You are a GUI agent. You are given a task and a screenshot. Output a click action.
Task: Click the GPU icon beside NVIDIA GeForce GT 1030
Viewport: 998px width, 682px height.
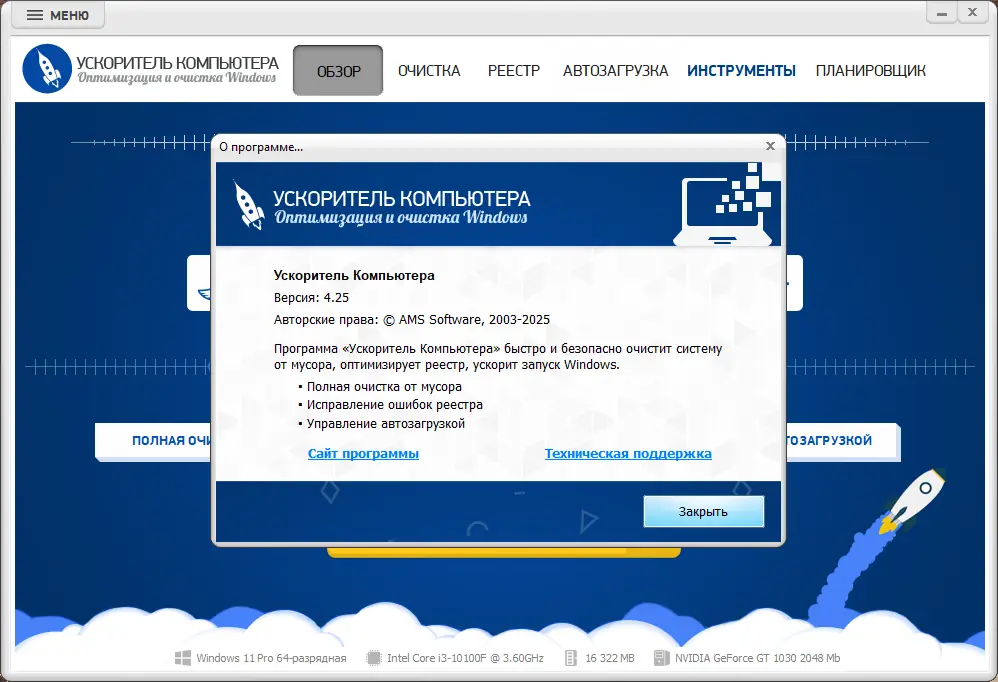660,657
